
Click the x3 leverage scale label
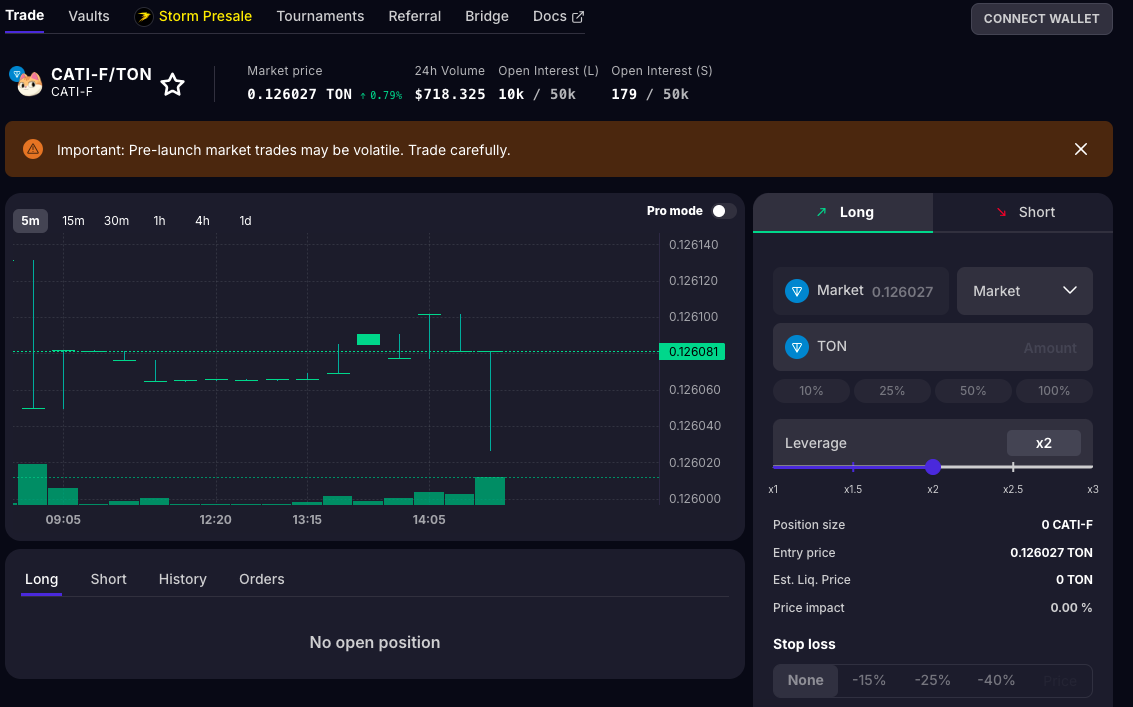pos(1093,489)
